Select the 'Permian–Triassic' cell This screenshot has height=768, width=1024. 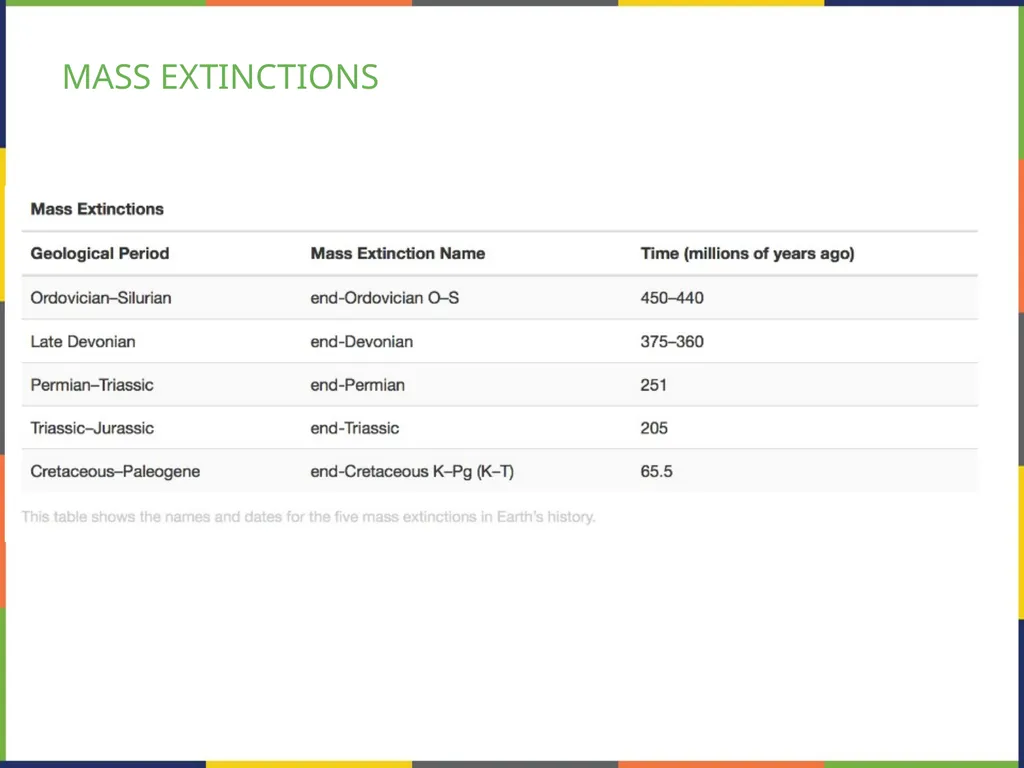point(92,385)
